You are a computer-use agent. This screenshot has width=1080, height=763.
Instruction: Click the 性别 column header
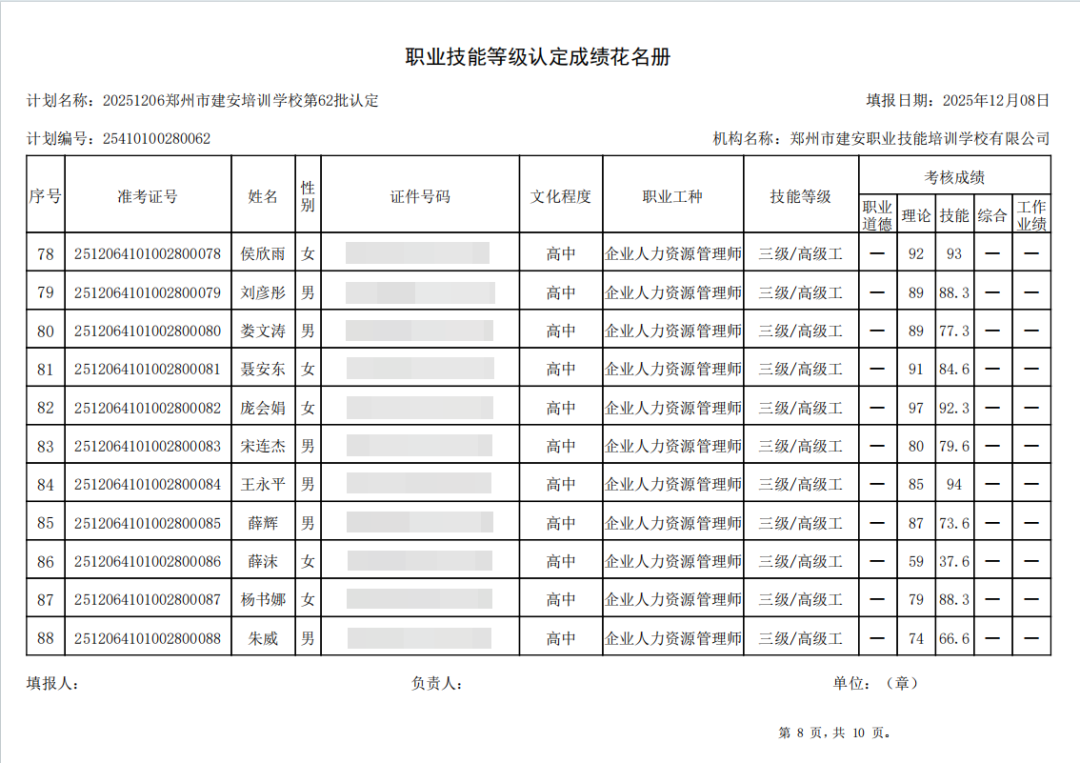[x=308, y=196]
